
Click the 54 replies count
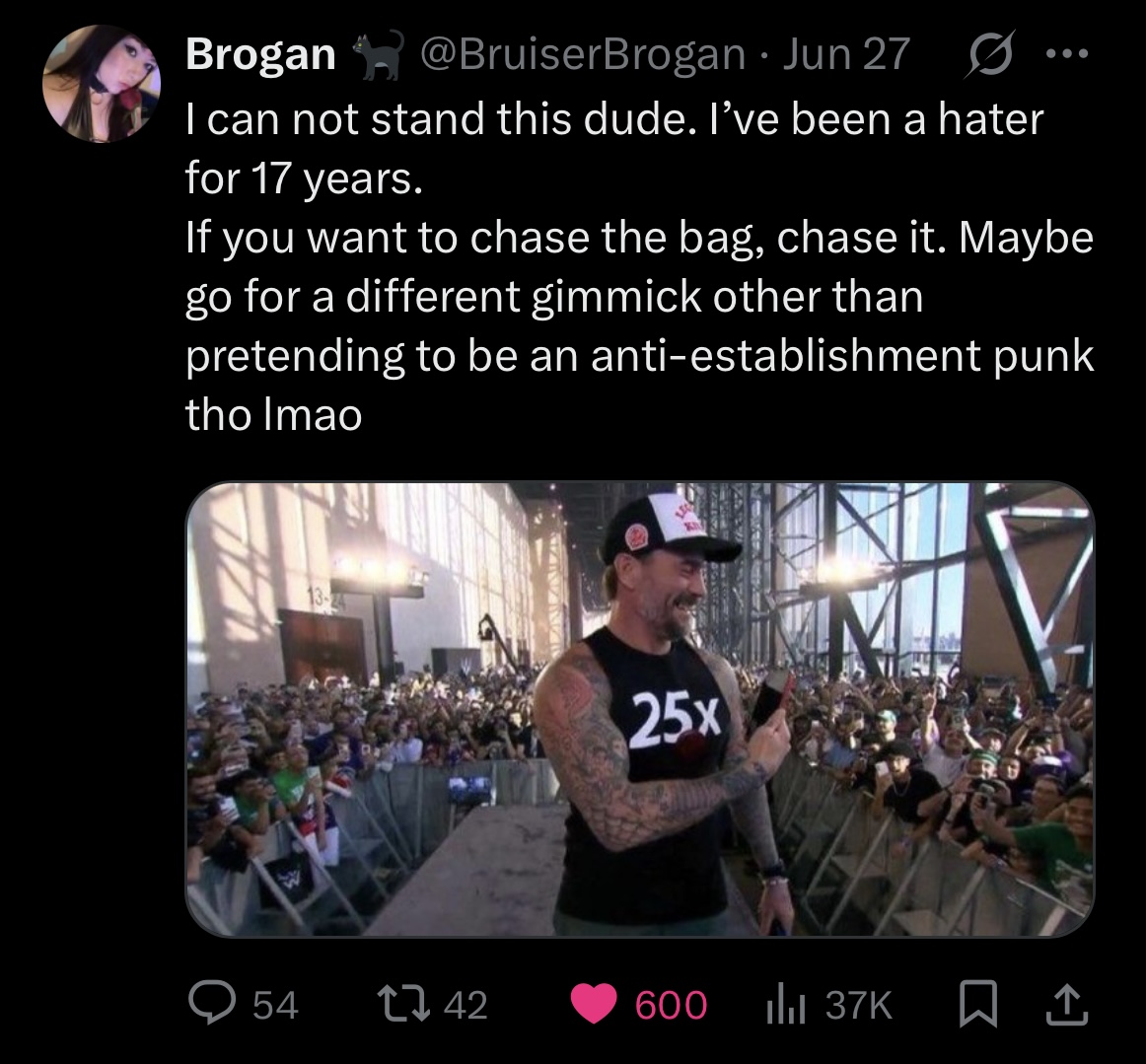[x=275, y=1005]
